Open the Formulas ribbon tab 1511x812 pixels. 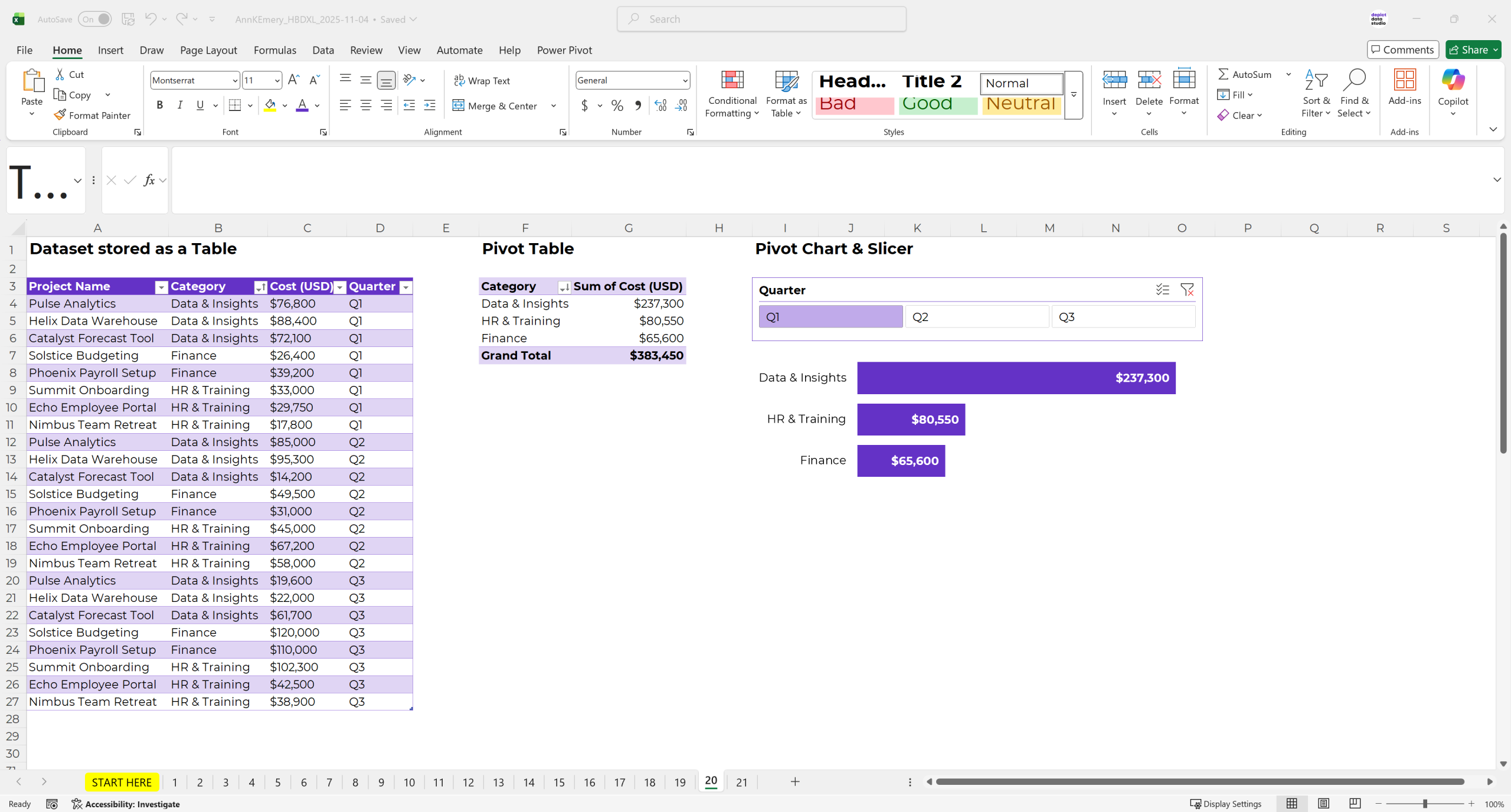tap(274, 50)
